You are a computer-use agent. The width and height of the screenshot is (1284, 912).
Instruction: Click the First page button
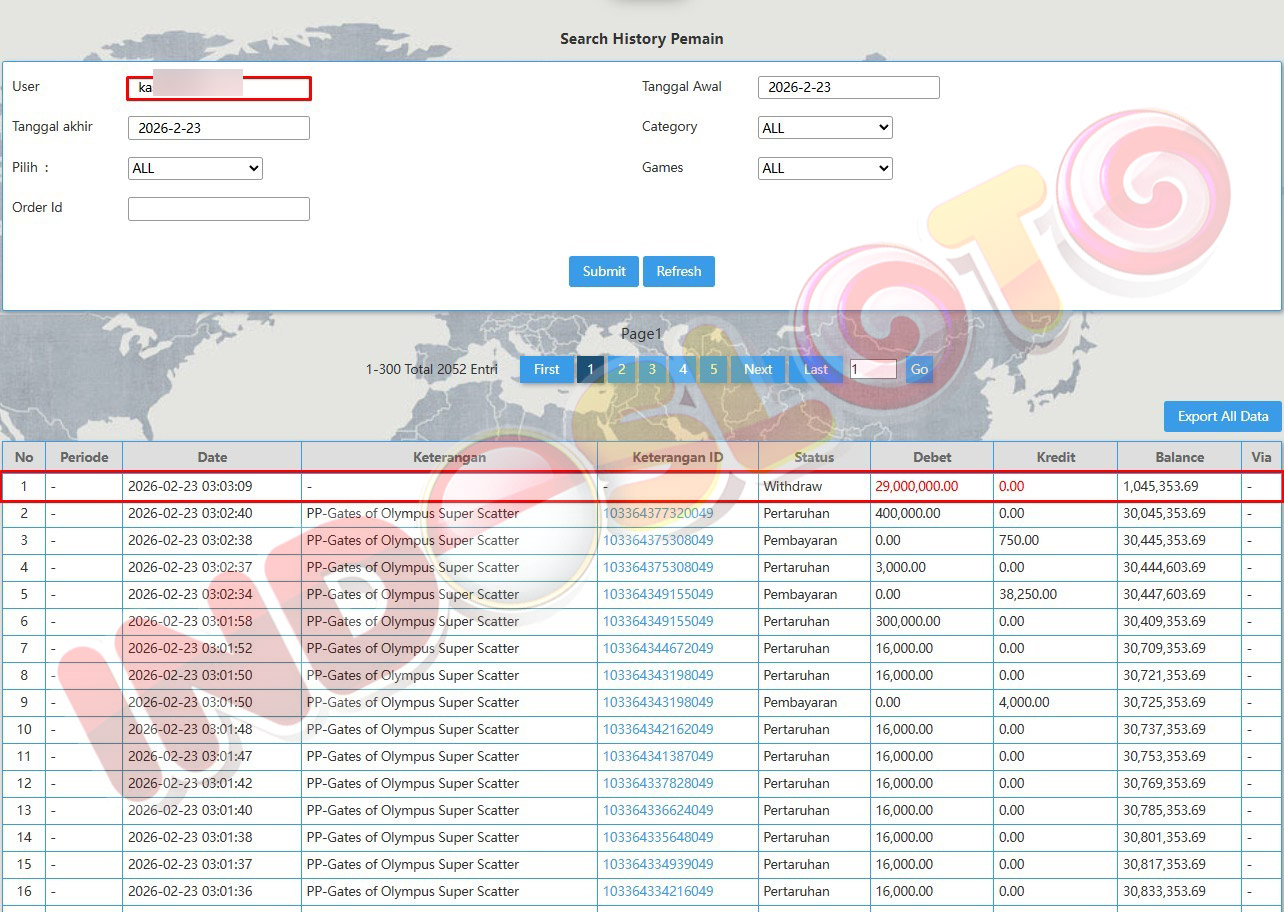547,369
